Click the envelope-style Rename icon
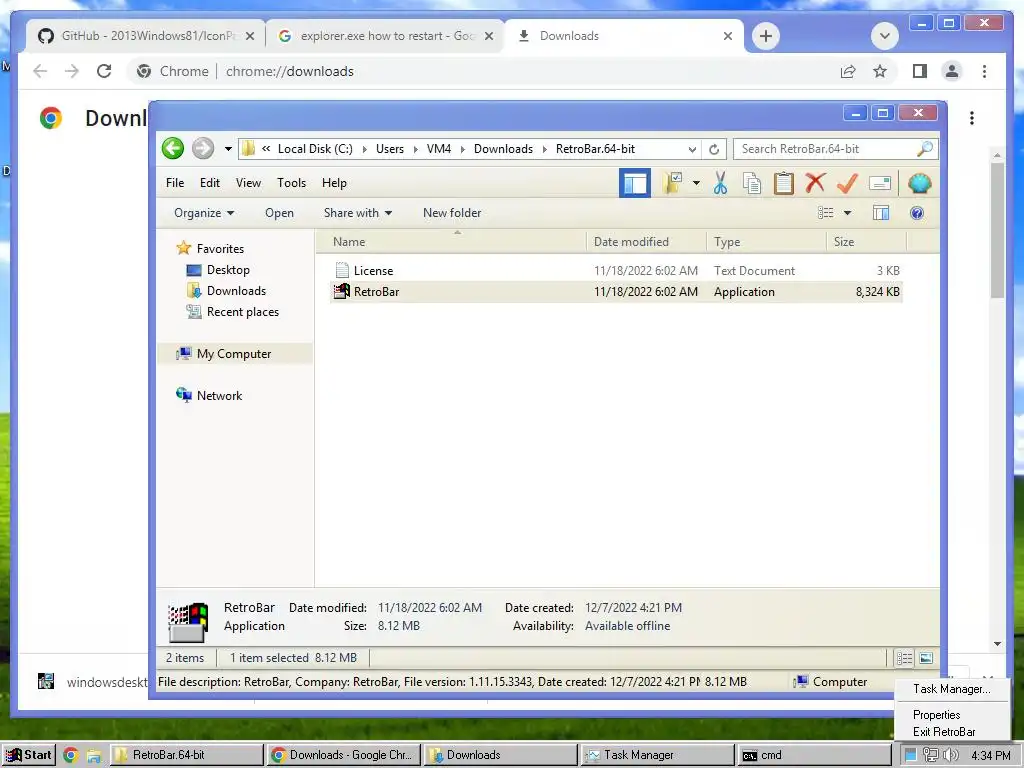Screen dimensions: 1024x768 (880, 184)
